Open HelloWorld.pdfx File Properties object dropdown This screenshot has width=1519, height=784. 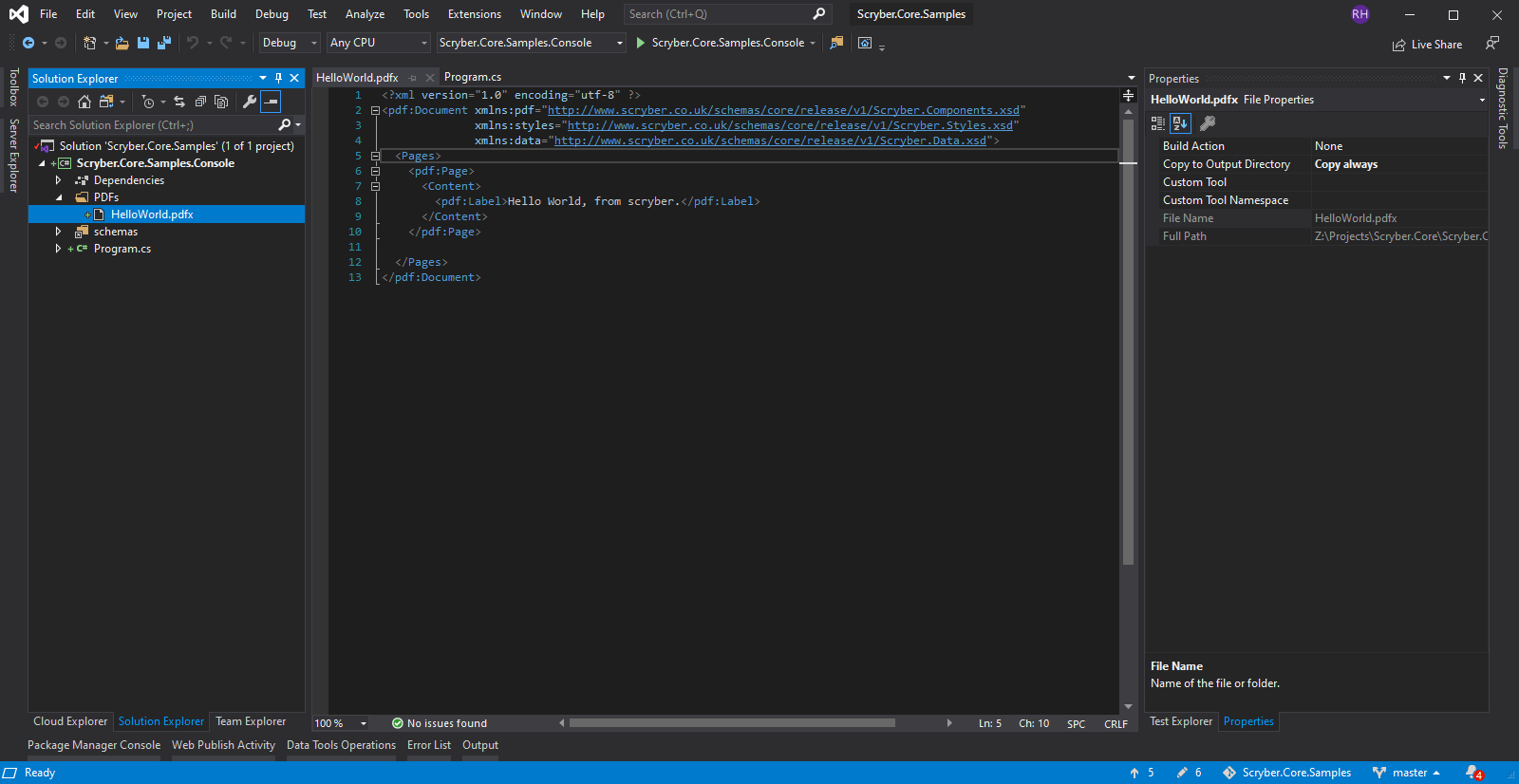coord(1482,100)
